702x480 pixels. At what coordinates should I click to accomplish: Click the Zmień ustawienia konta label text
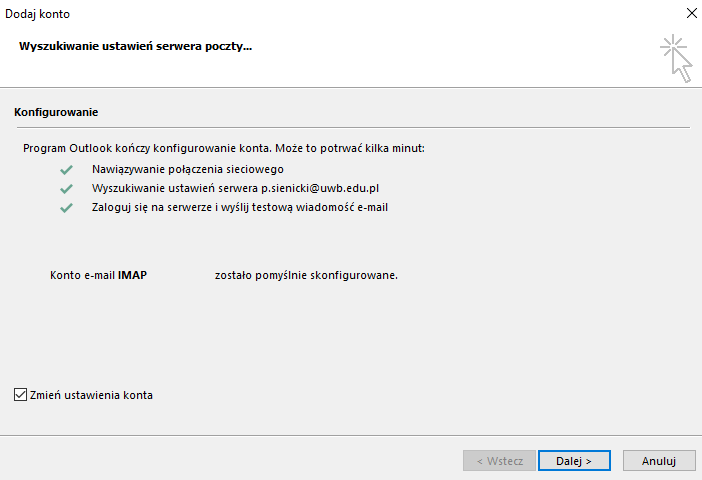pyautogui.click(x=91, y=395)
